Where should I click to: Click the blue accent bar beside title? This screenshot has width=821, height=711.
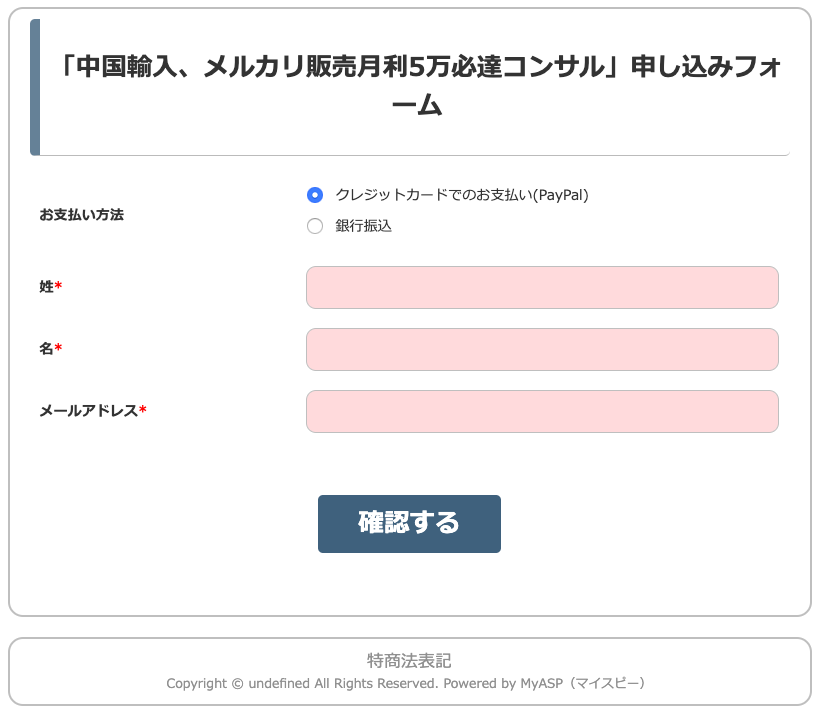point(35,87)
